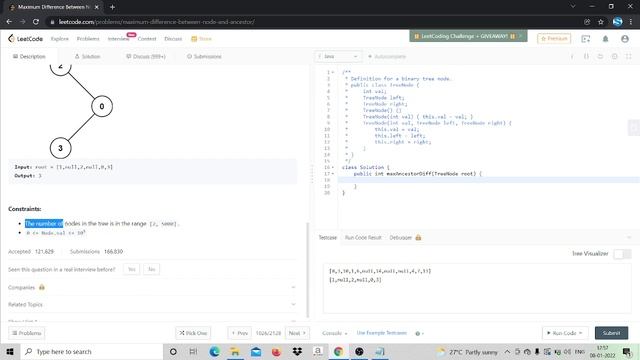Reset code to default icon
The height and width of the screenshot is (360, 640).
(x=600, y=56)
